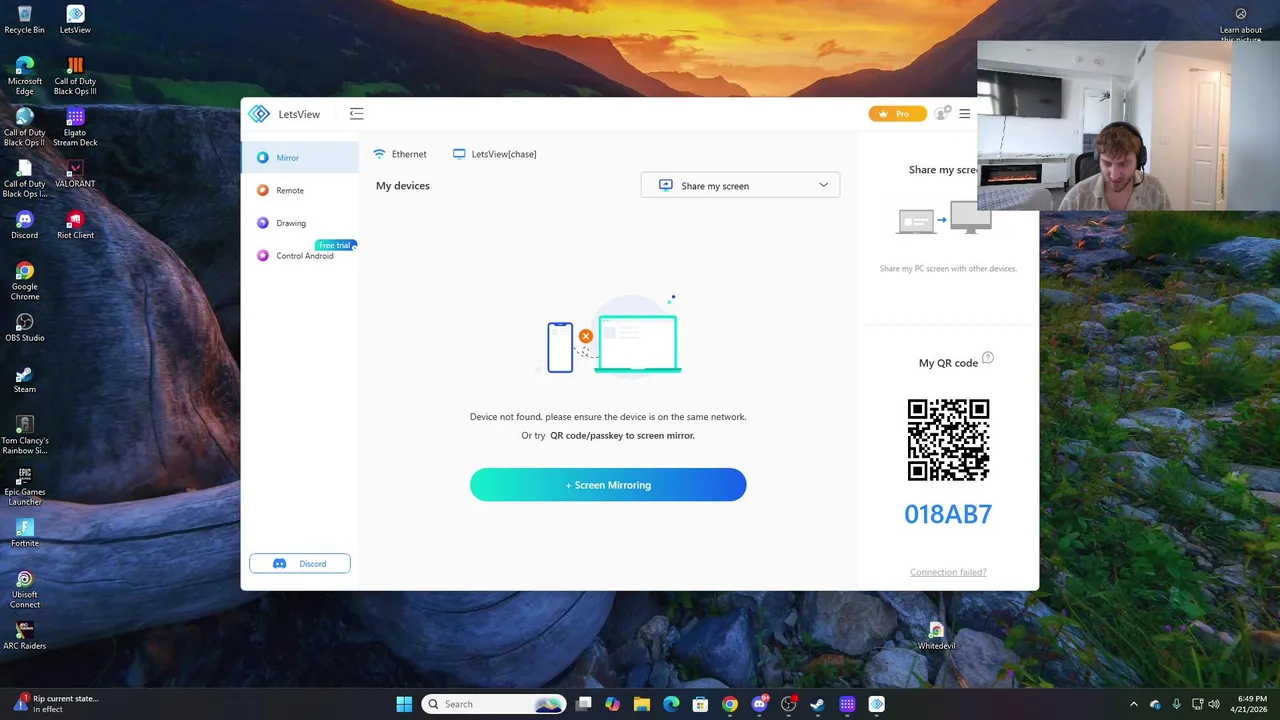Collapse the LetsView sidebar with the toggle icon
This screenshot has height=720, width=1280.
click(x=356, y=114)
